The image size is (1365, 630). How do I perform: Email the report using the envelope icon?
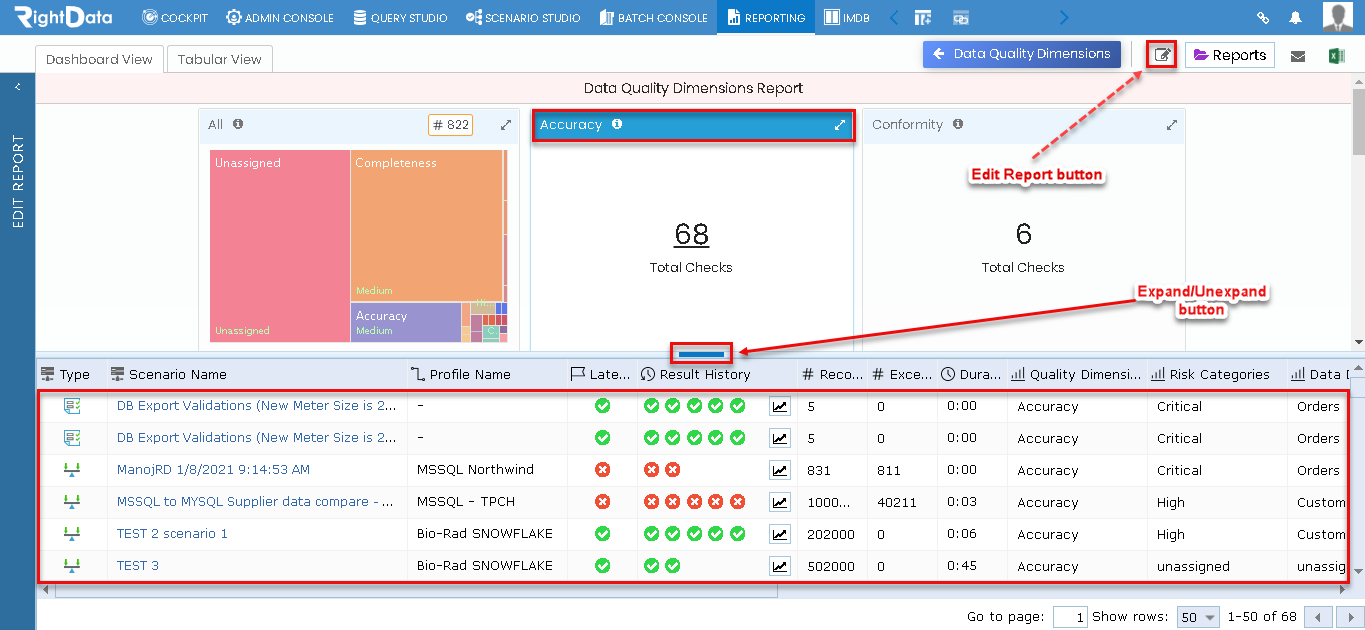point(1299,55)
